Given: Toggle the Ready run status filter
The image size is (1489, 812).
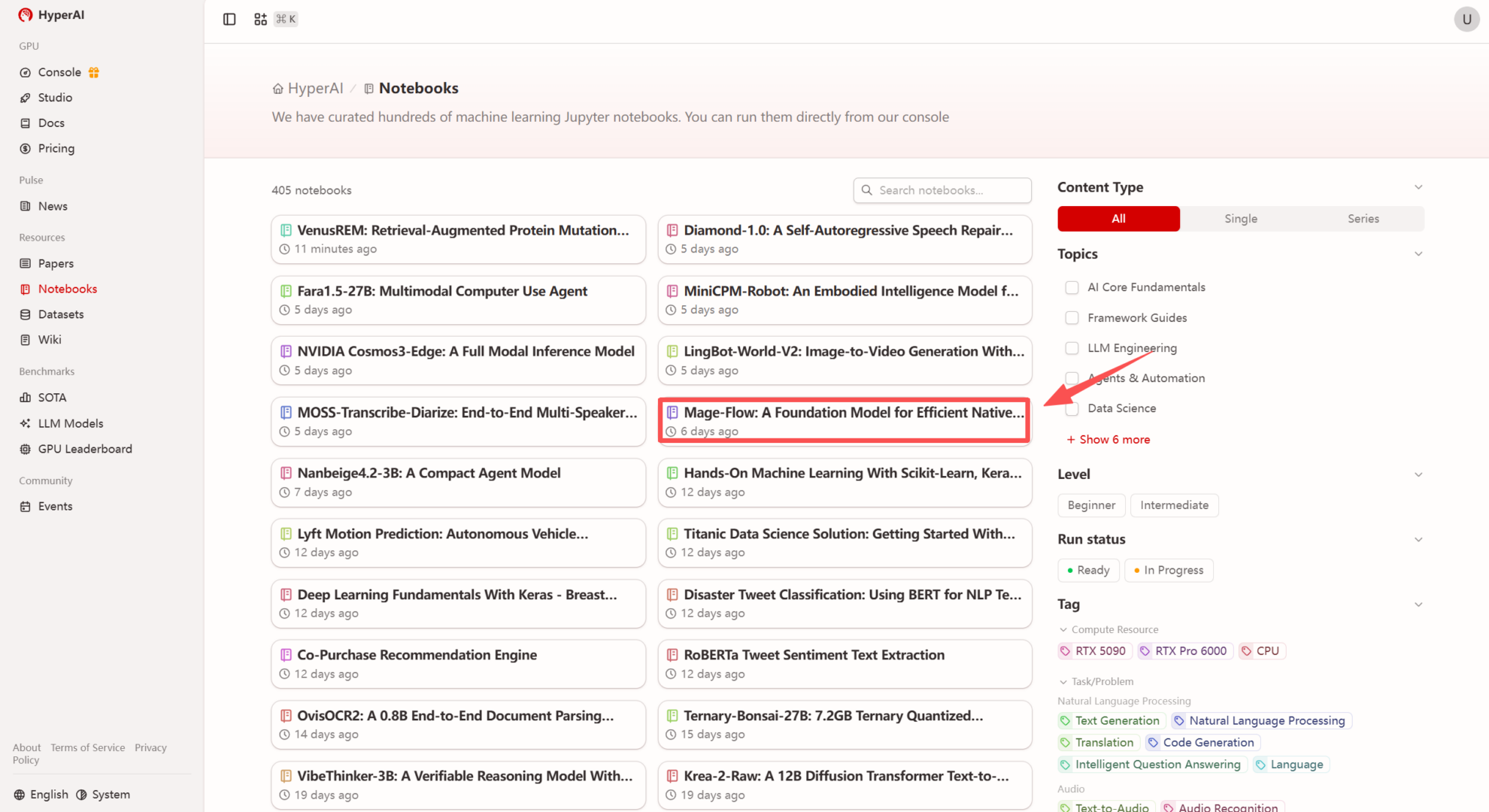Looking at the screenshot, I should [x=1088, y=570].
